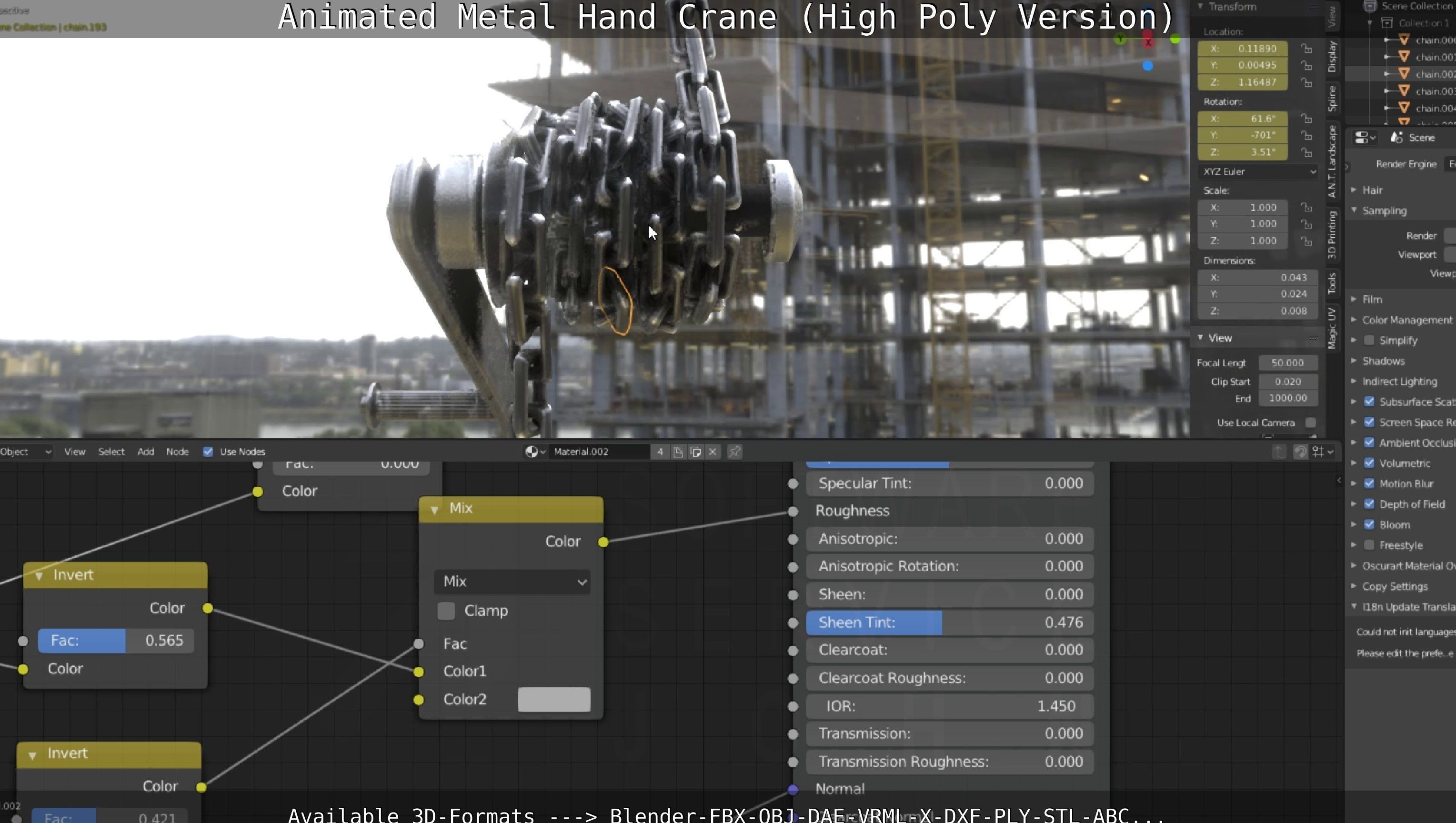This screenshot has height=823, width=1456.
Task: Click the go to parent node tree icon
Action: click(1279, 452)
